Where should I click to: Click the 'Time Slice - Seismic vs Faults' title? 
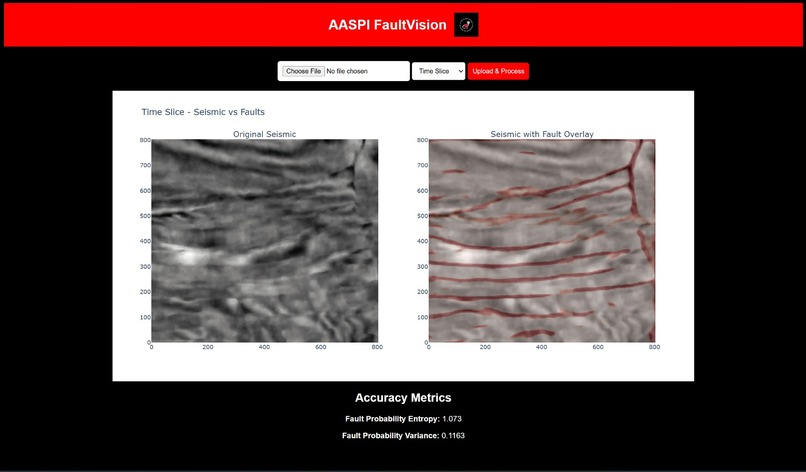[x=203, y=112]
